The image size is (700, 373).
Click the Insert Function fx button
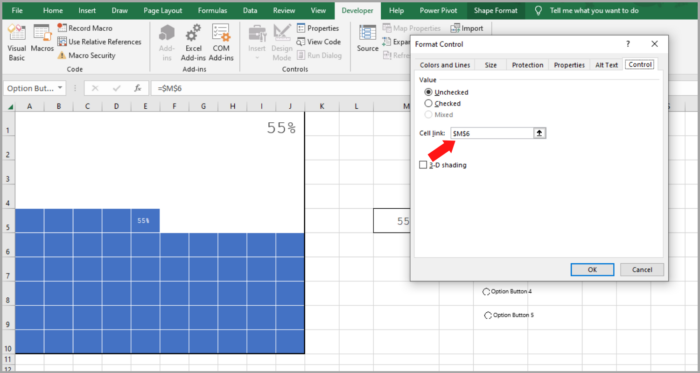tap(138, 88)
